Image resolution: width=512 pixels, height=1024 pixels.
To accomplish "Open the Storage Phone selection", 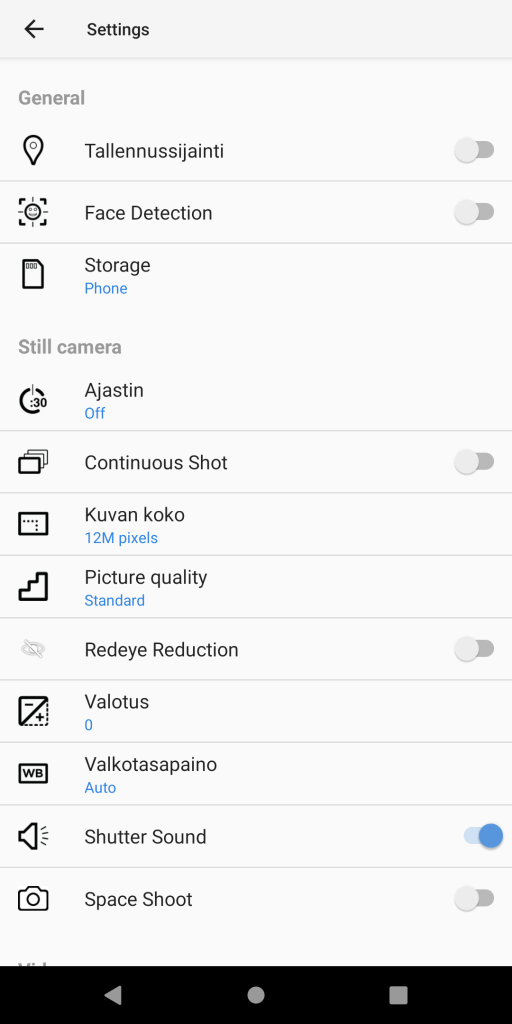I will click(x=256, y=275).
